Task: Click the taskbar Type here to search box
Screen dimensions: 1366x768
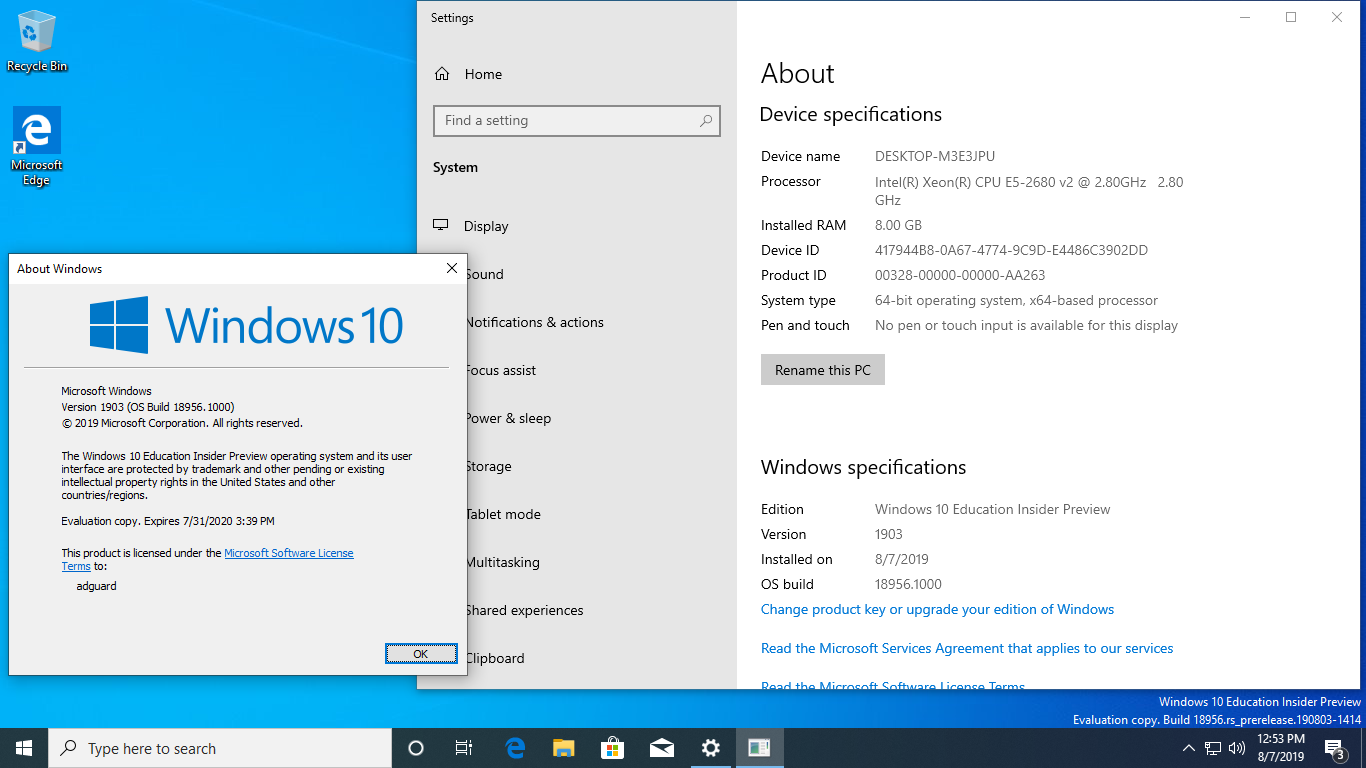Action: (220, 748)
